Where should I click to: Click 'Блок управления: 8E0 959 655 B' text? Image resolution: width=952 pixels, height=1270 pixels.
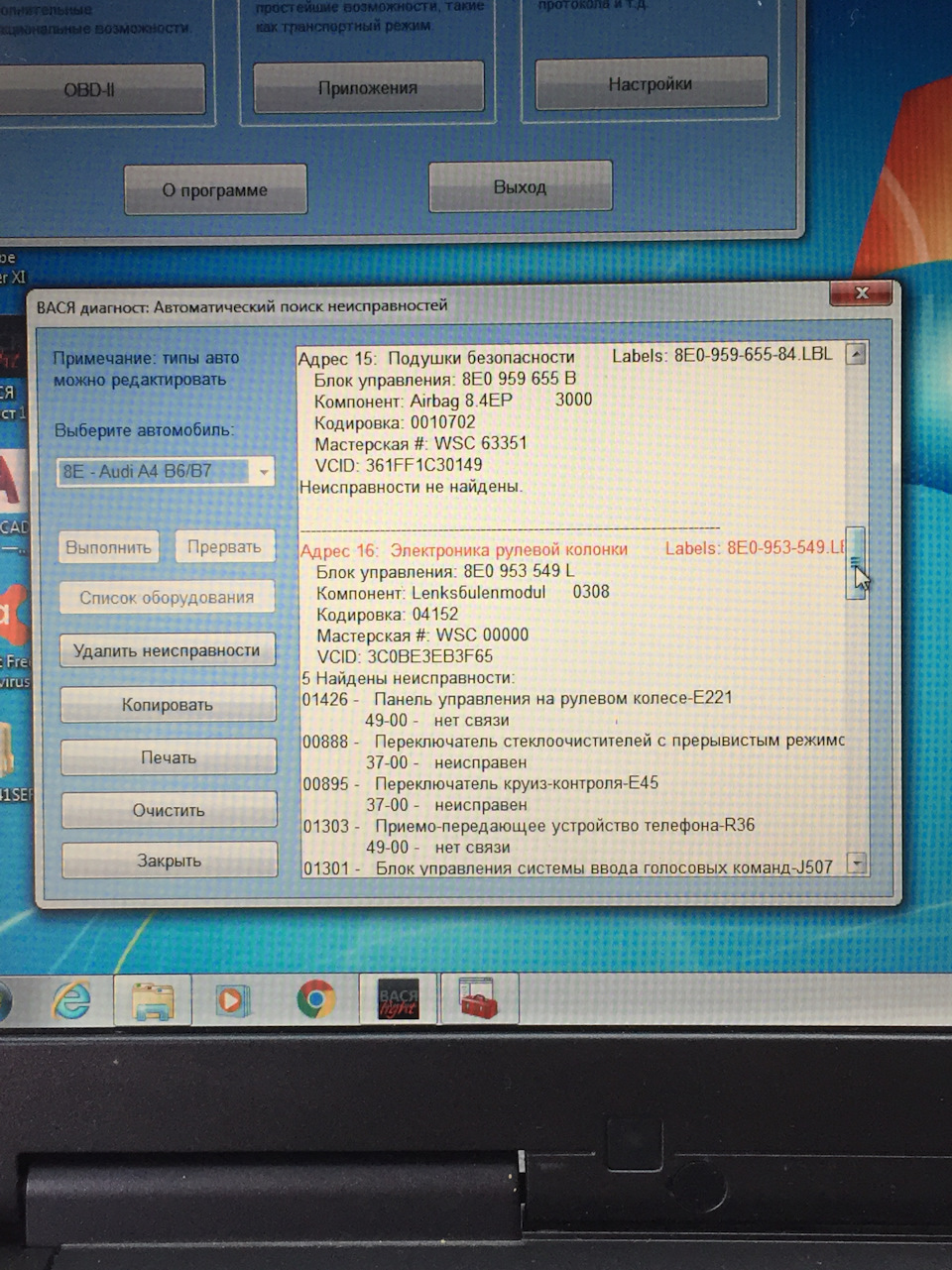445,379
